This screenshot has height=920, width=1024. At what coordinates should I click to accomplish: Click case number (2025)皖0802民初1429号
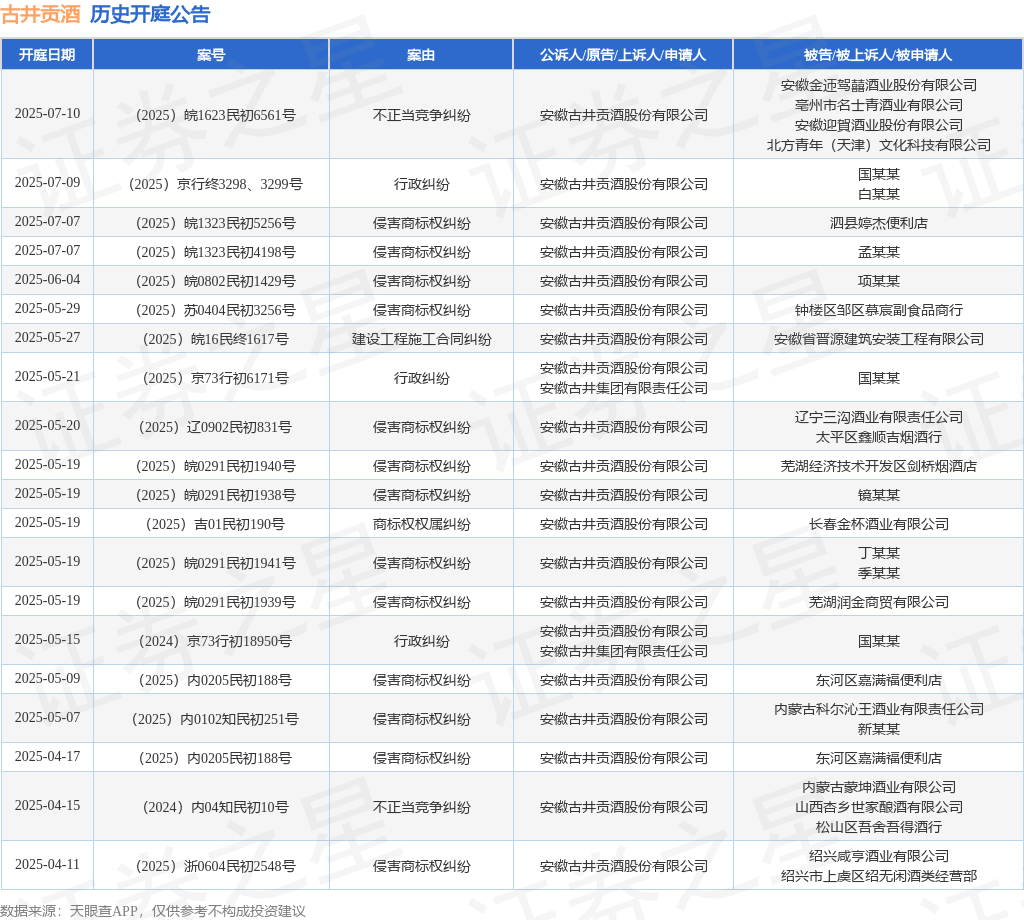pos(216,281)
